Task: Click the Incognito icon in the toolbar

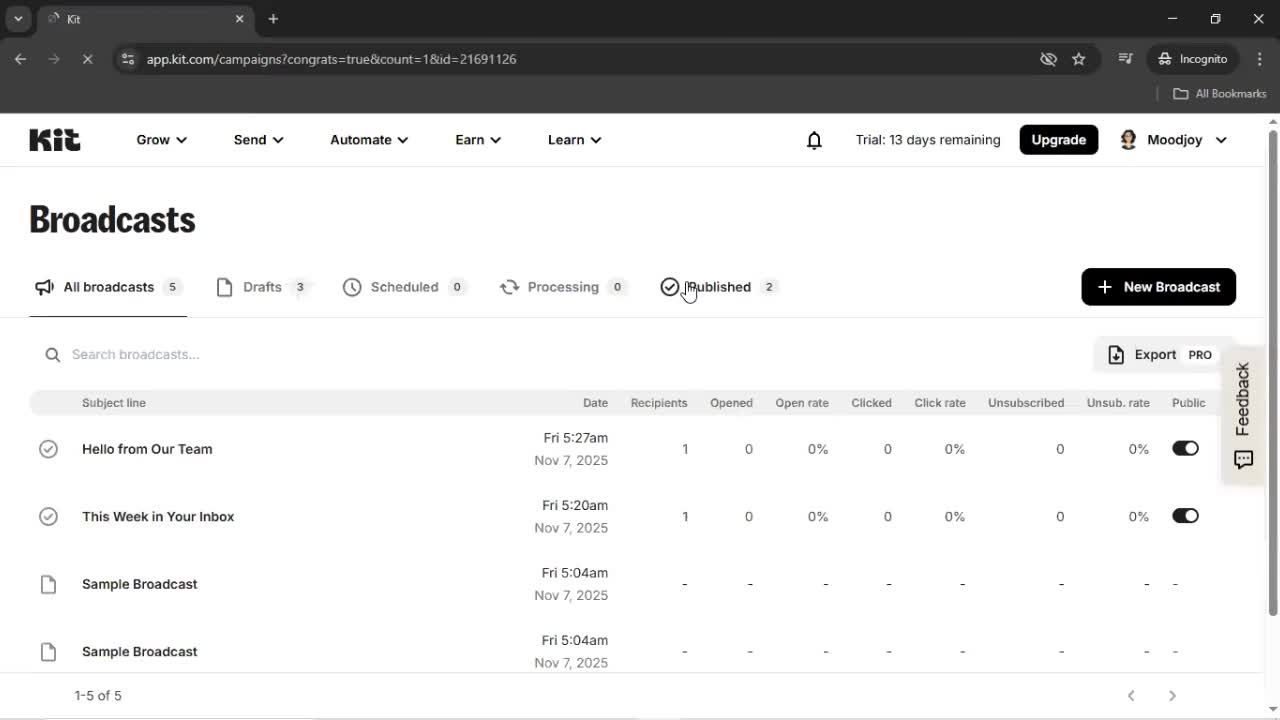Action: point(1167,59)
